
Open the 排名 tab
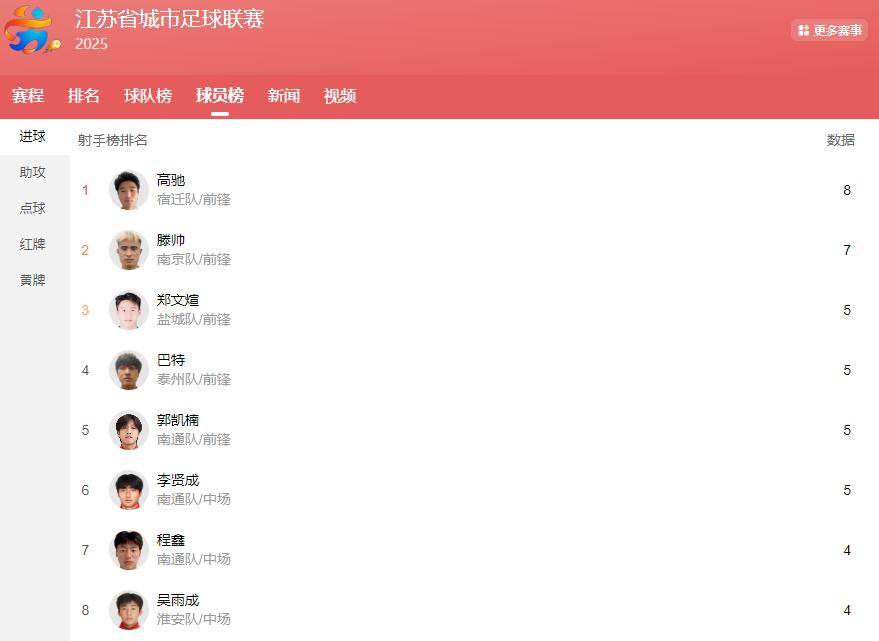pos(84,96)
